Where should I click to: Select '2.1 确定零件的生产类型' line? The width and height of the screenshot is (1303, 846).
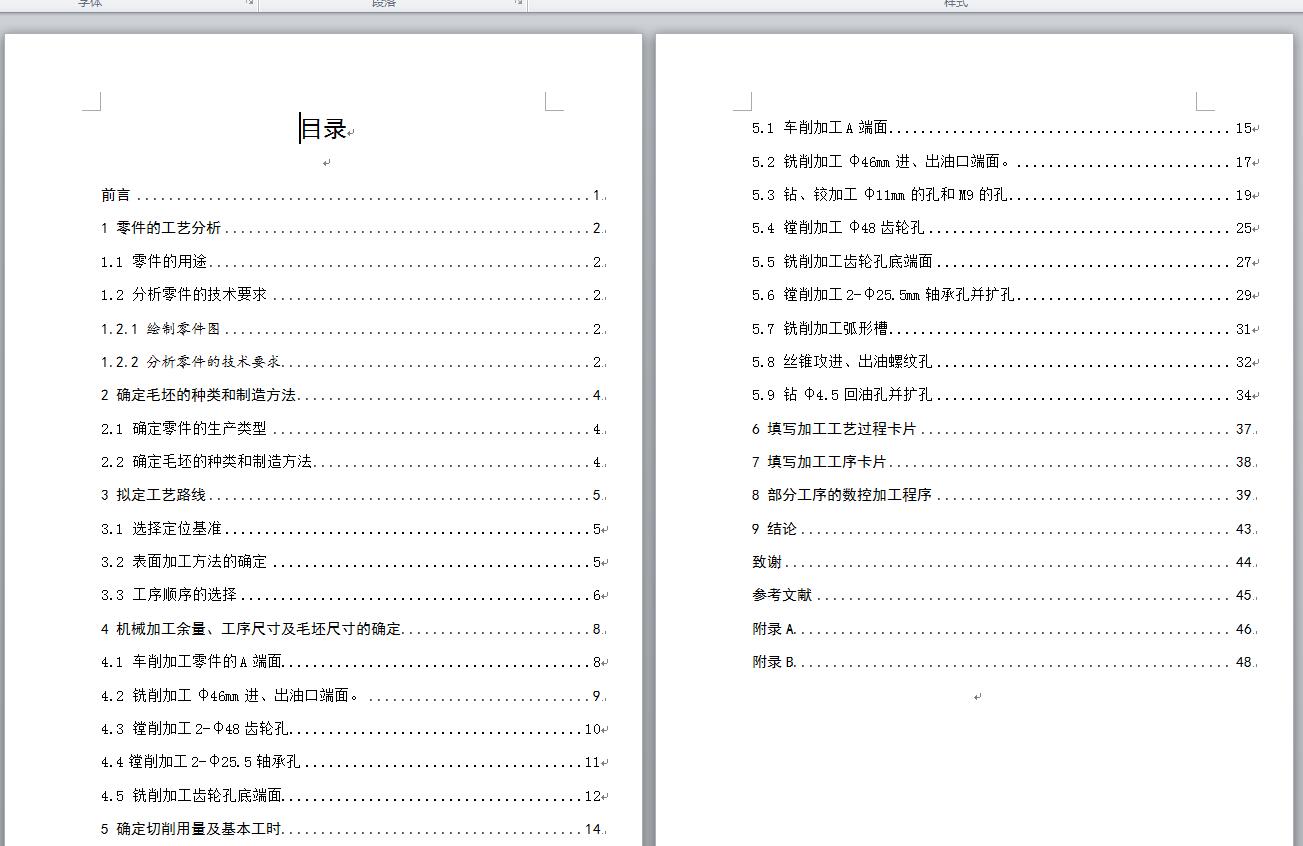click(353, 429)
